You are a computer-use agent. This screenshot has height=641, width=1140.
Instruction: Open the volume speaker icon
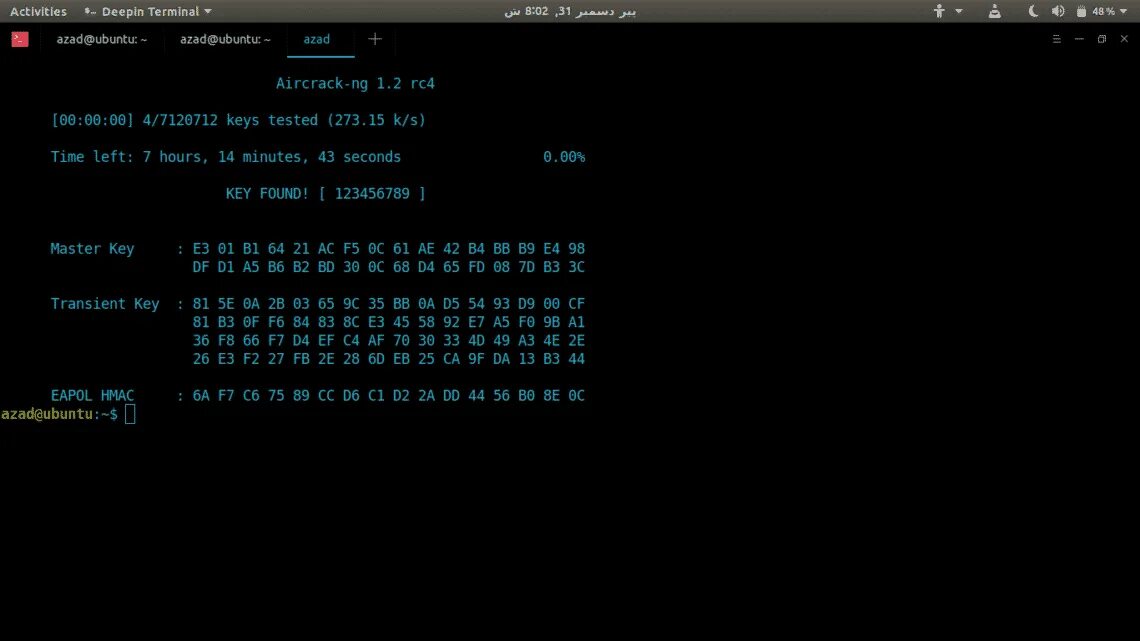pos(1058,11)
